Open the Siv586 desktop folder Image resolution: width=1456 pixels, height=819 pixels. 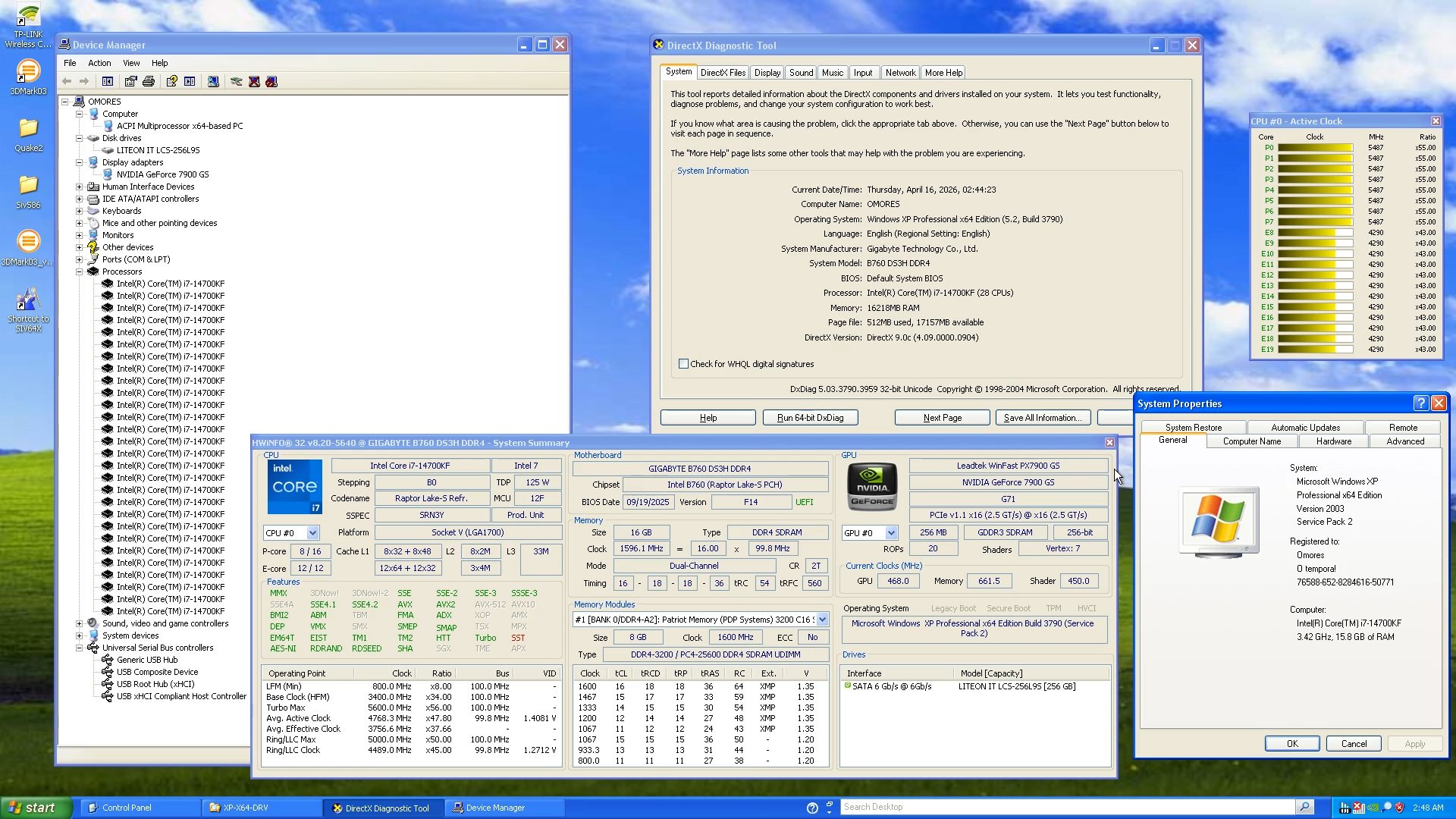point(28,192)
